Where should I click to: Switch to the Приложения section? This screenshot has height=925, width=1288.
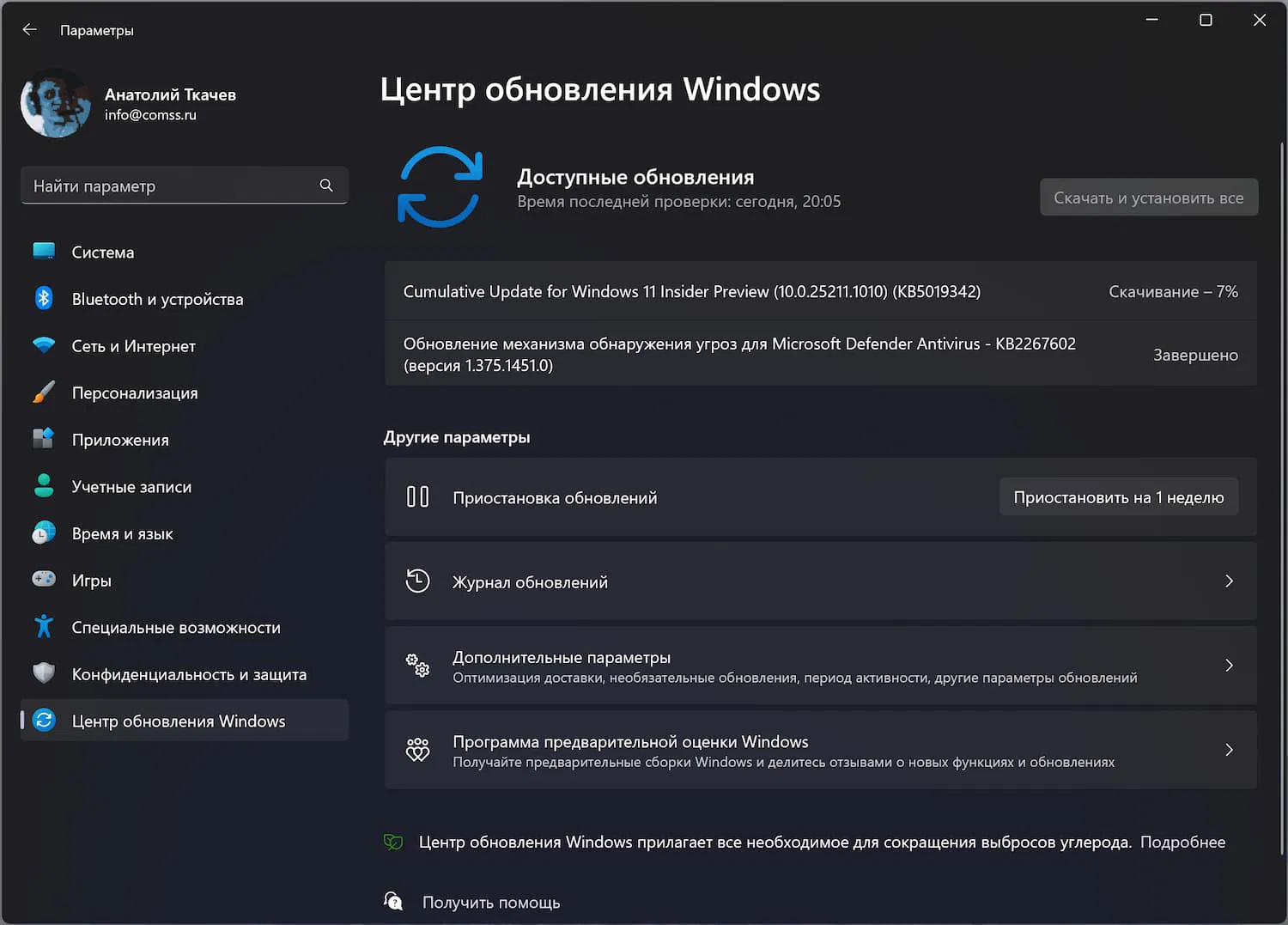pos(185,439)
